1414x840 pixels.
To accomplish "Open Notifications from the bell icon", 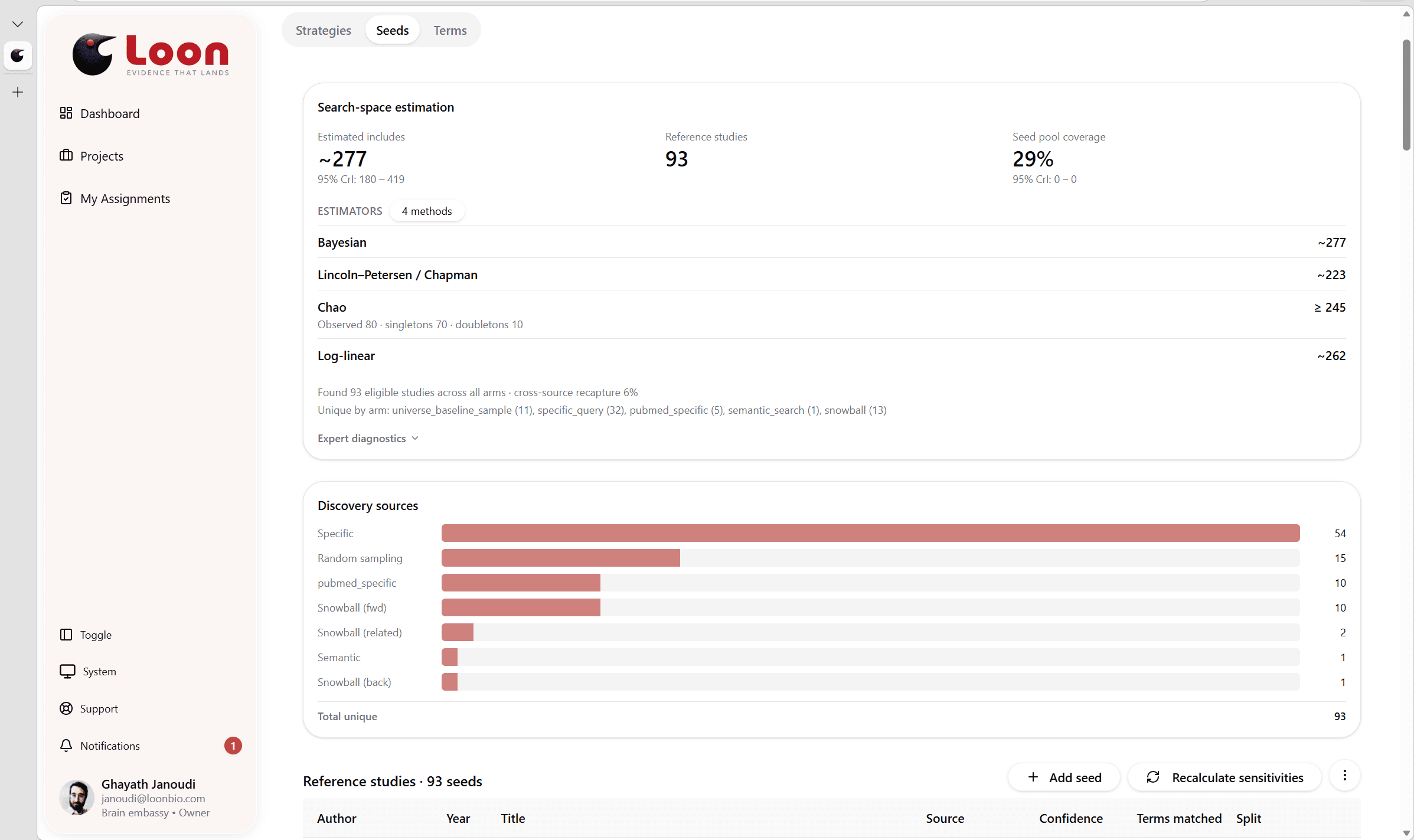I will click(x=99, y=746).
